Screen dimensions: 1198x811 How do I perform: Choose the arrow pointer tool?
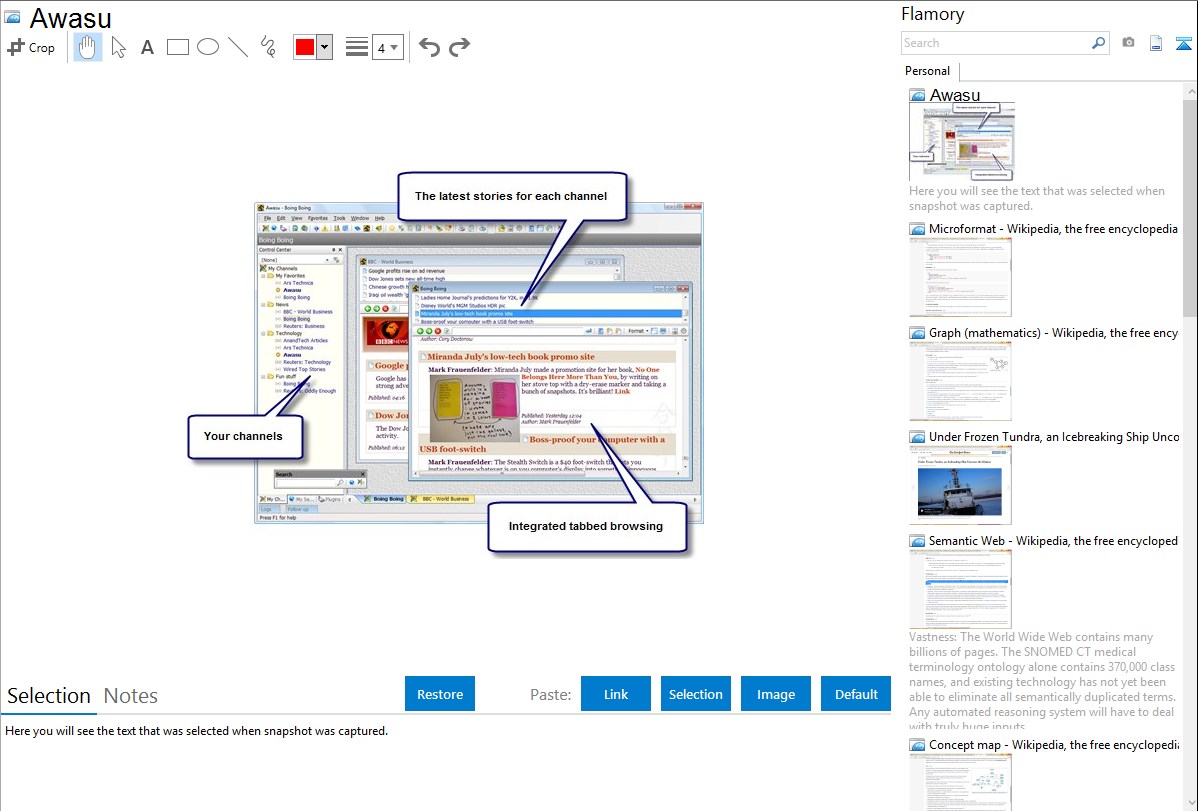click(118, 47)
